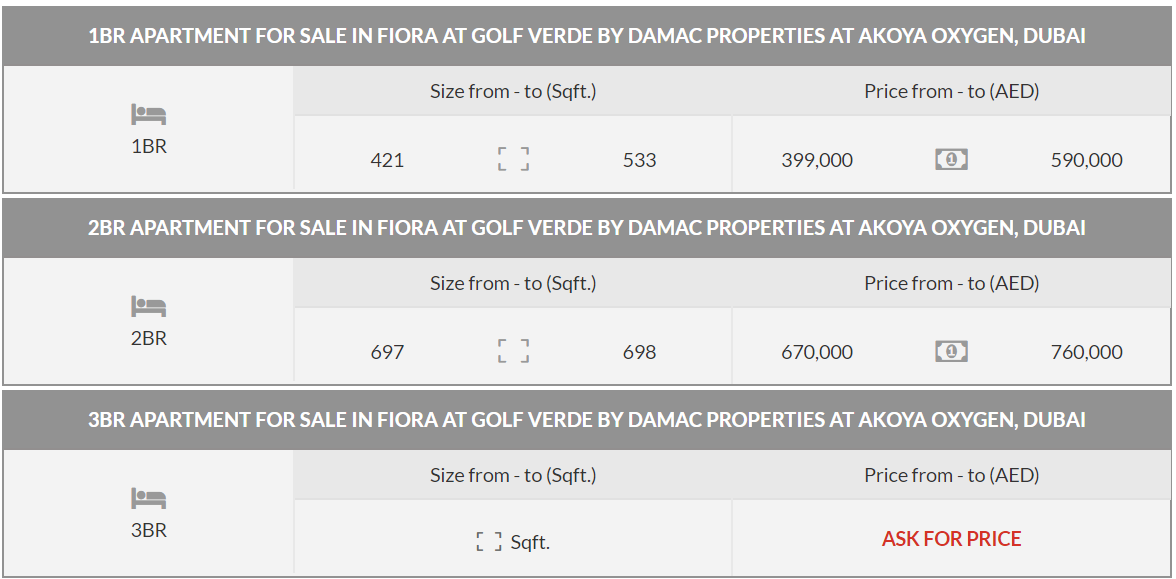Click the size brackets icon beside Sqft. in 3BR row
The height and width of the screenshot is (579, 1176).
(x=489, y=543)
